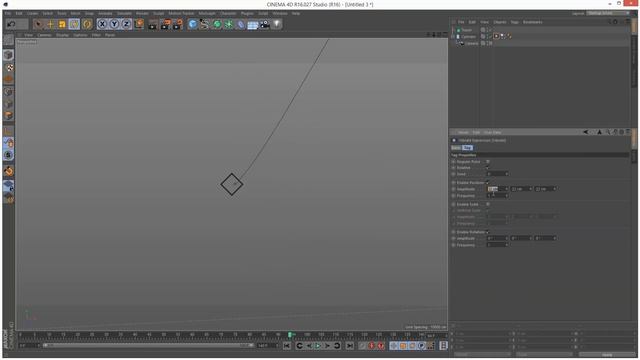The width and height of the screenshot is (640, 360).
Task: Select the Rotate tool
Action: [x=74, y=24]
